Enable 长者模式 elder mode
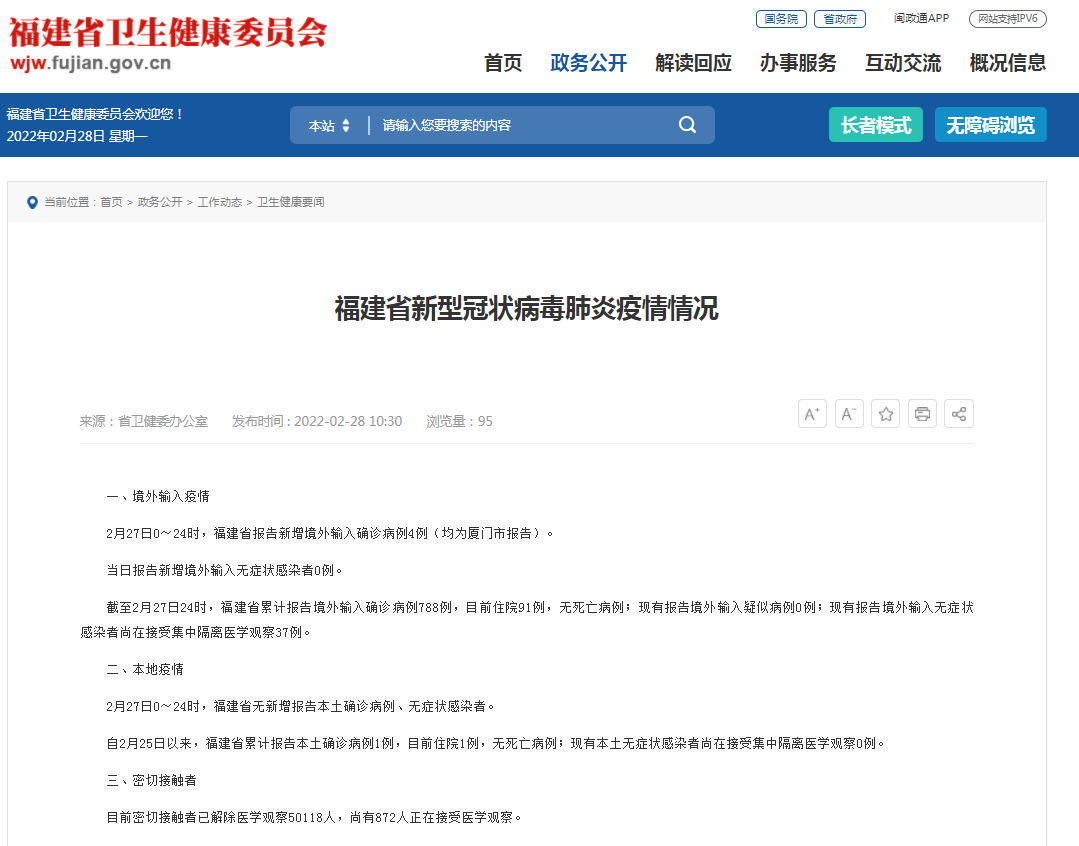This screenshot has width=1079, height=846. tap(875, 125)
